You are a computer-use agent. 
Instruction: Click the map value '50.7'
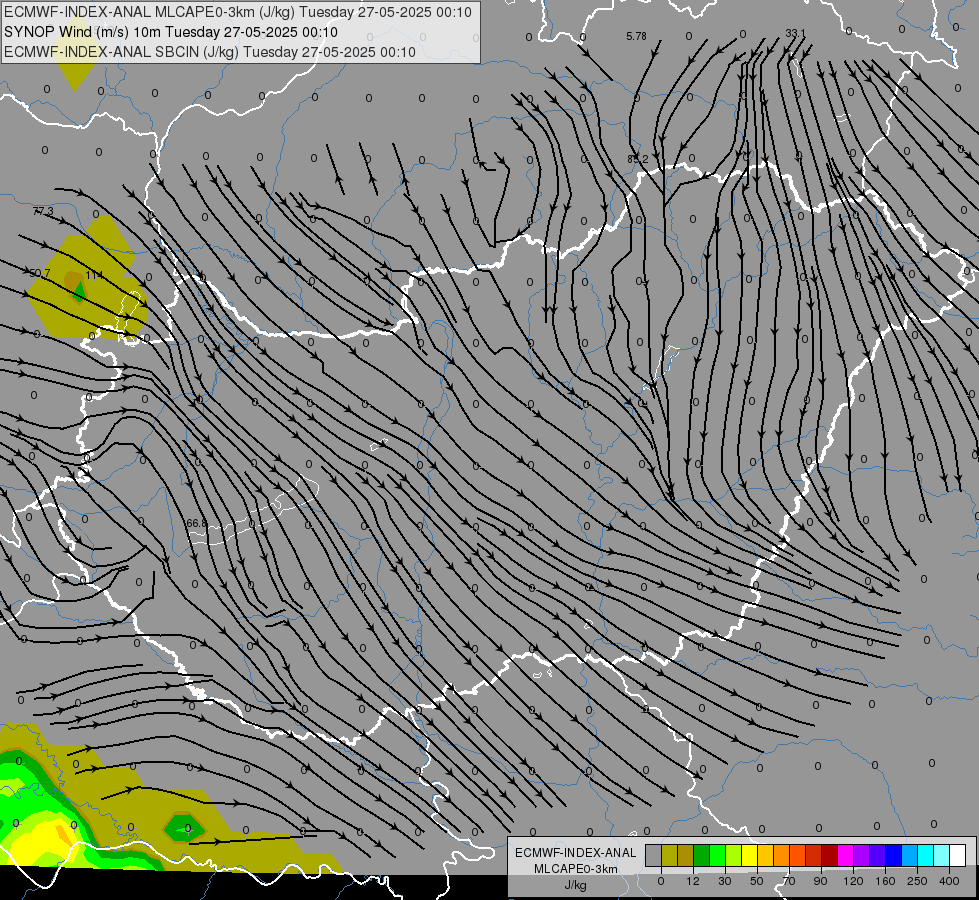[x=40, y=274]
